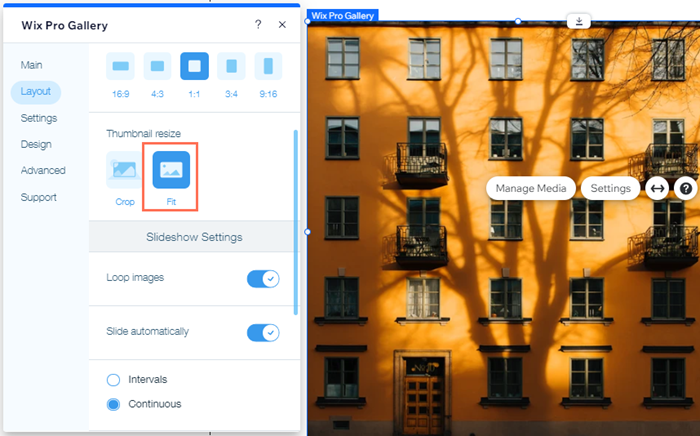Choose the 1:1 square ratio icon
The height and width of the screenshot is (436, 700).
pos(194,66)
